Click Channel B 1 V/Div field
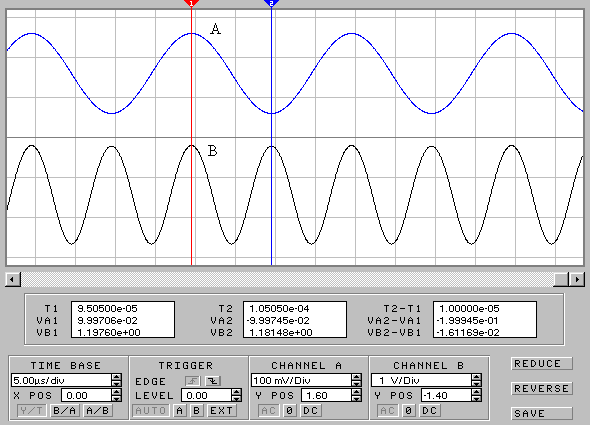The height and width of the screenshot is (425, 590). pyautogui.click(x=421, y=380)
